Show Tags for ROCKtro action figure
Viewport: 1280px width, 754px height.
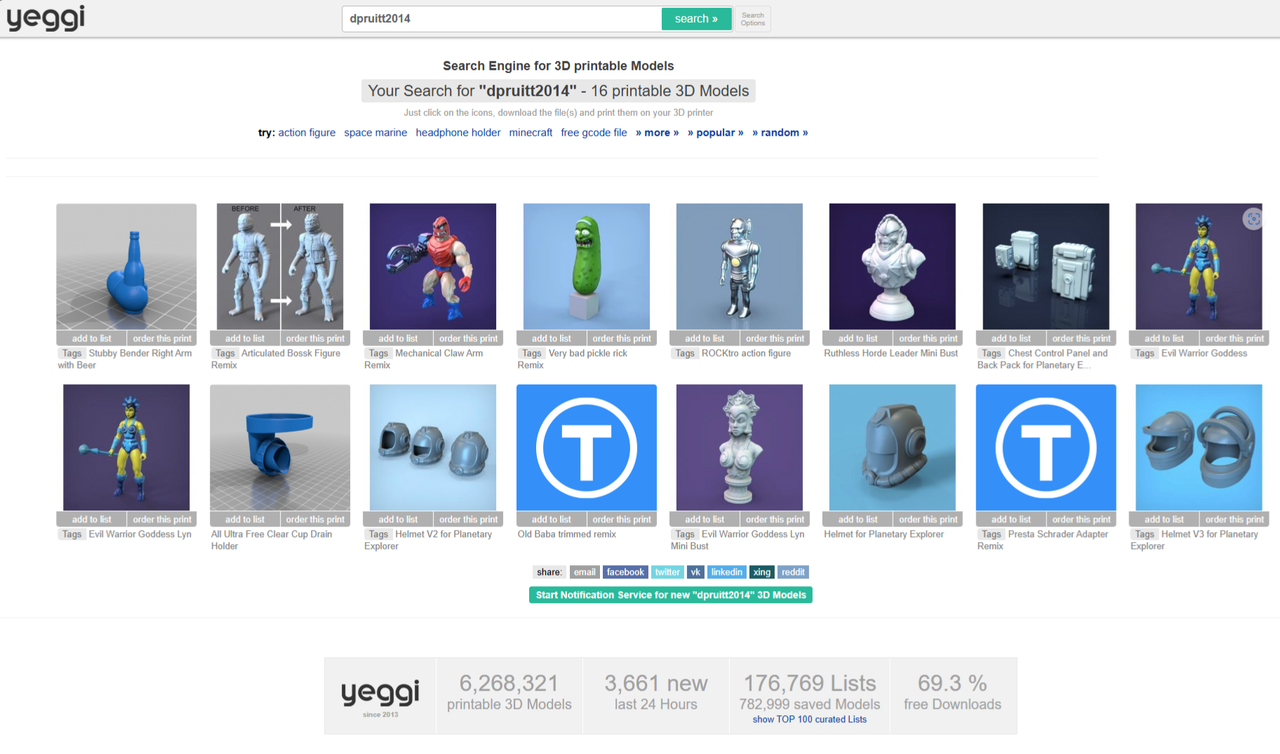(684, 353)
